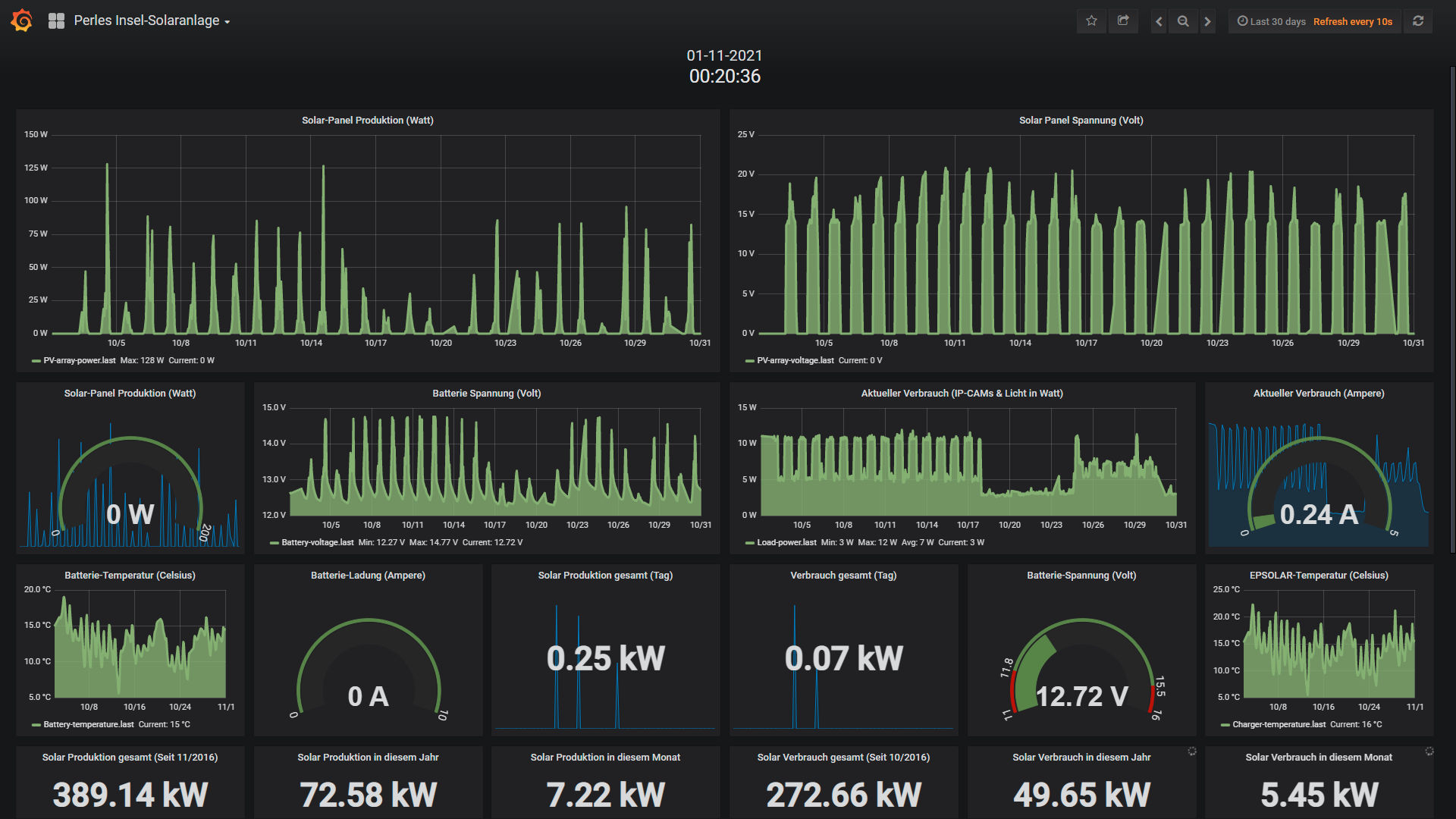Screen dimensions: 1456x819
Task: Click the refresh dashboard icon
Action: click(x=1418, y=21)
